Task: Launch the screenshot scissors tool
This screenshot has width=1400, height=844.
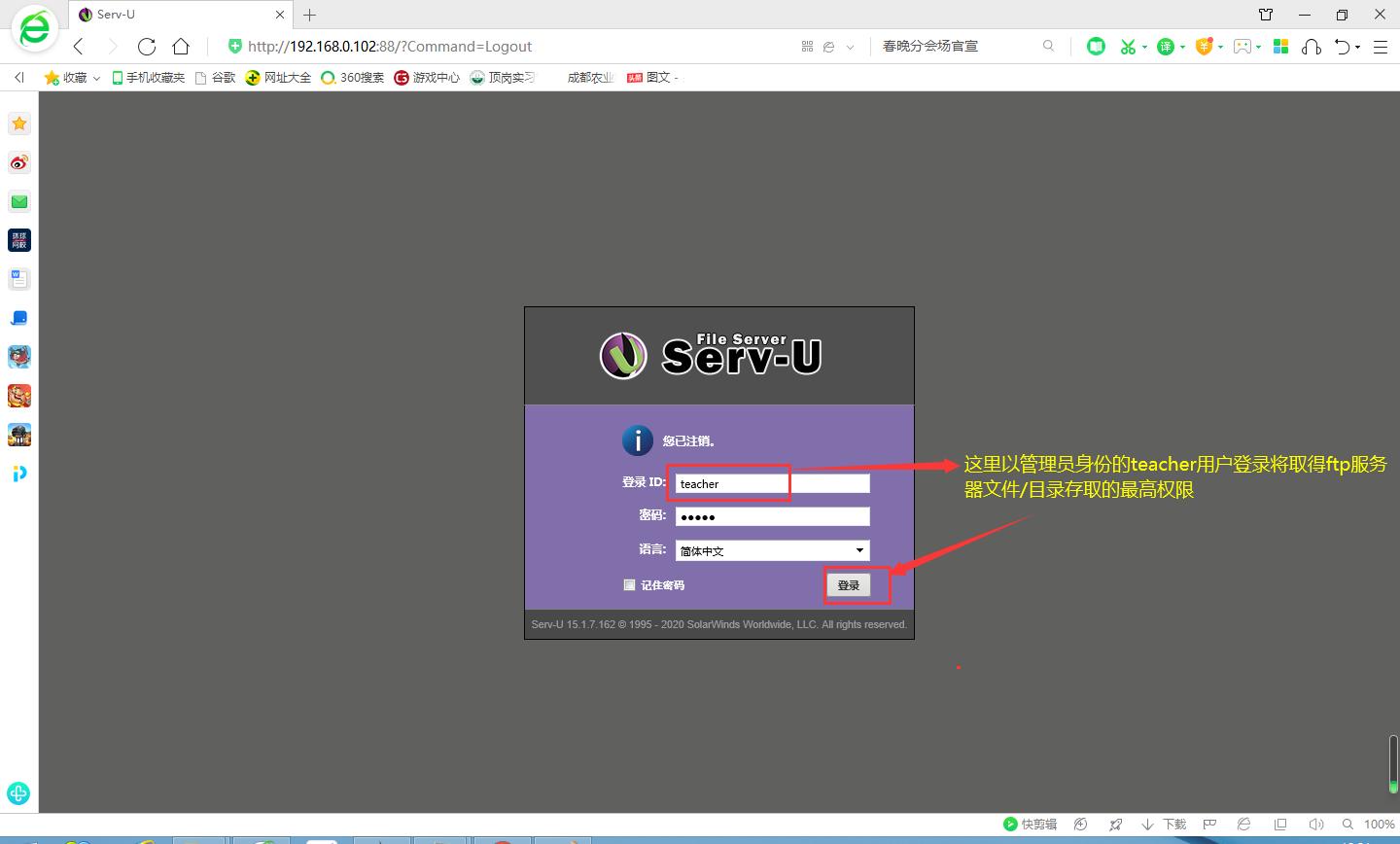Action: (1127, 46)
